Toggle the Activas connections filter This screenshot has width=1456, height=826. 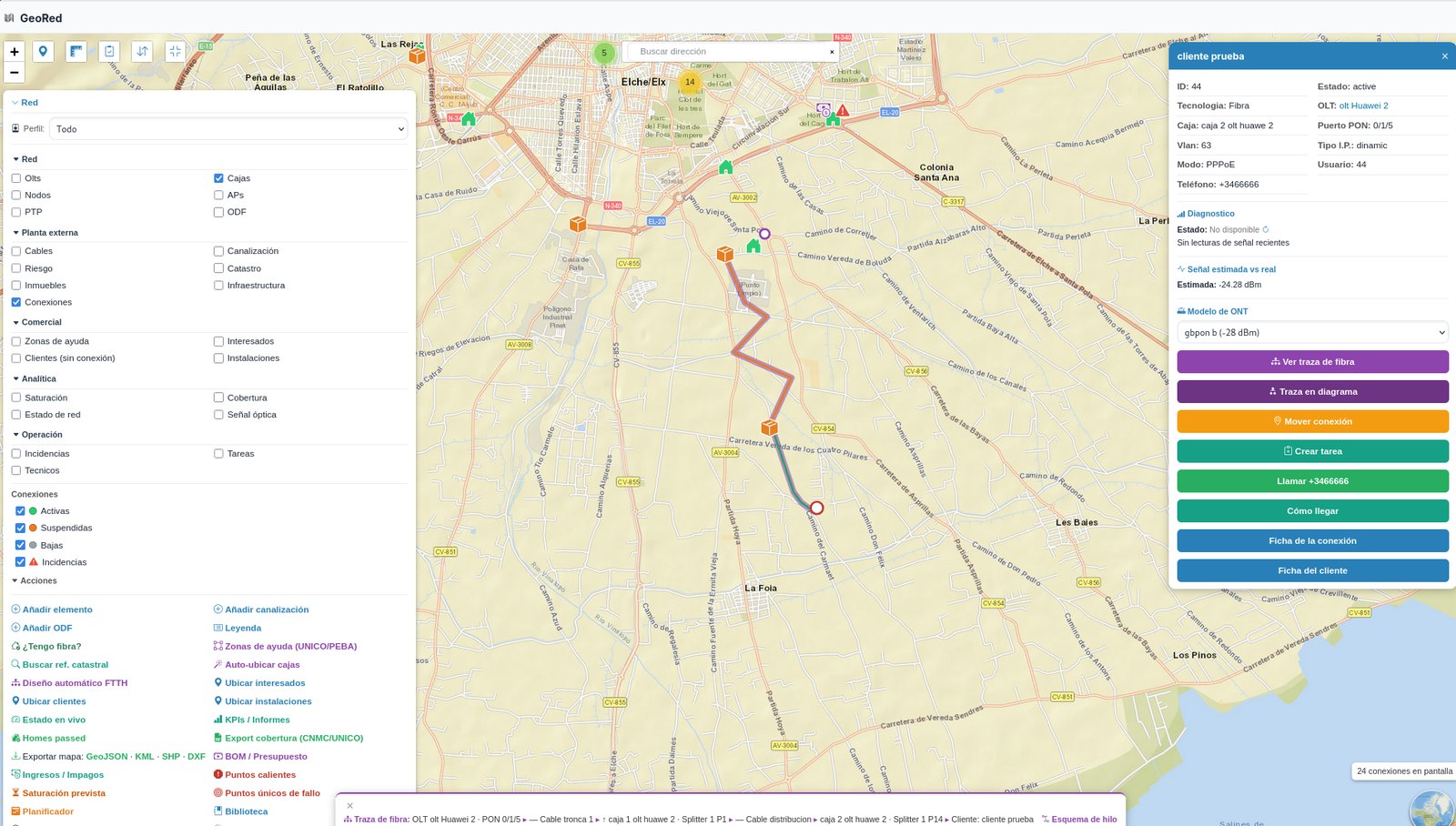coord(20,511)
